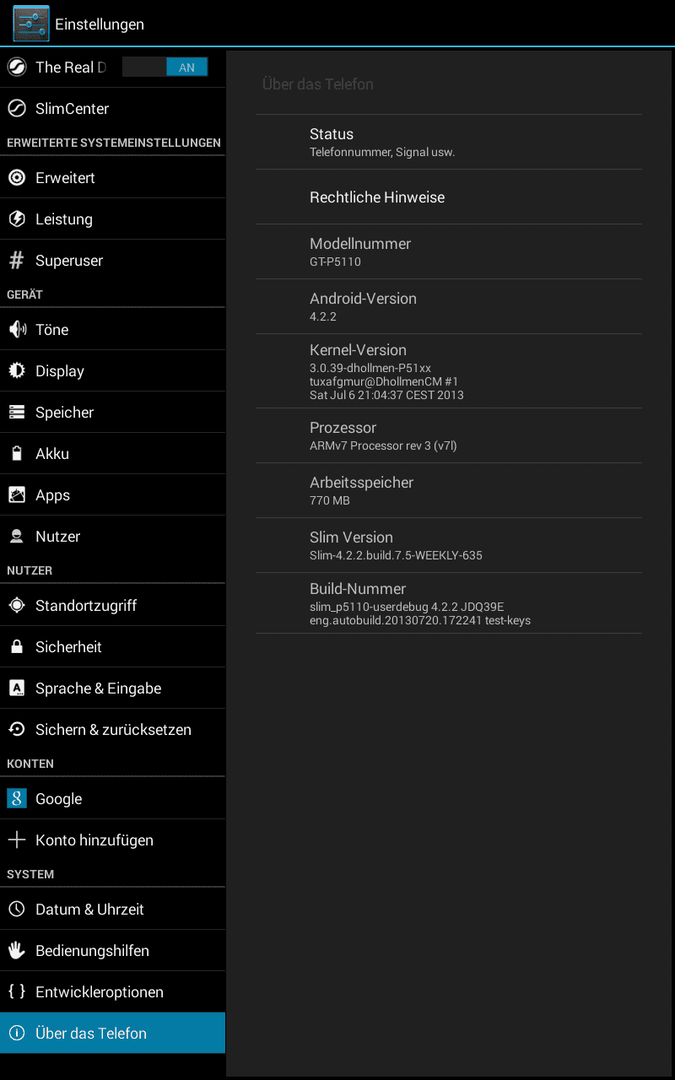Select Apps in settings list
The height and width of the screenshot is (1080, 675).
tap(113, 495)
